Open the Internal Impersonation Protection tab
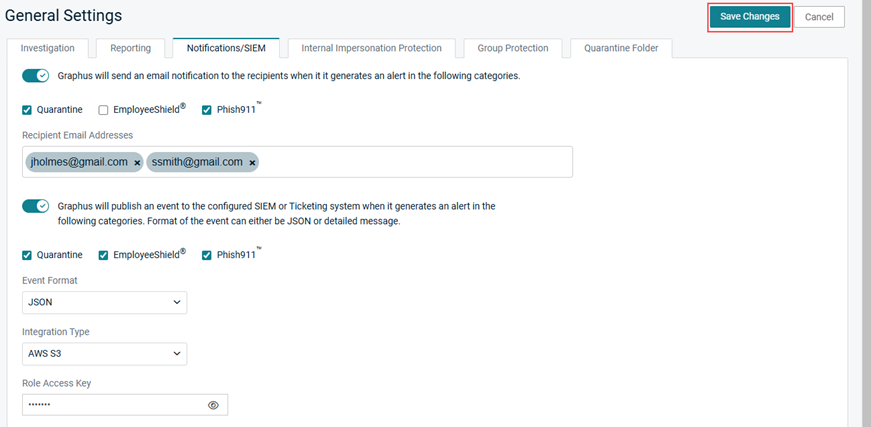Image resolution: width=871 pixels, height=427 pixels. [x=372, y=48]
